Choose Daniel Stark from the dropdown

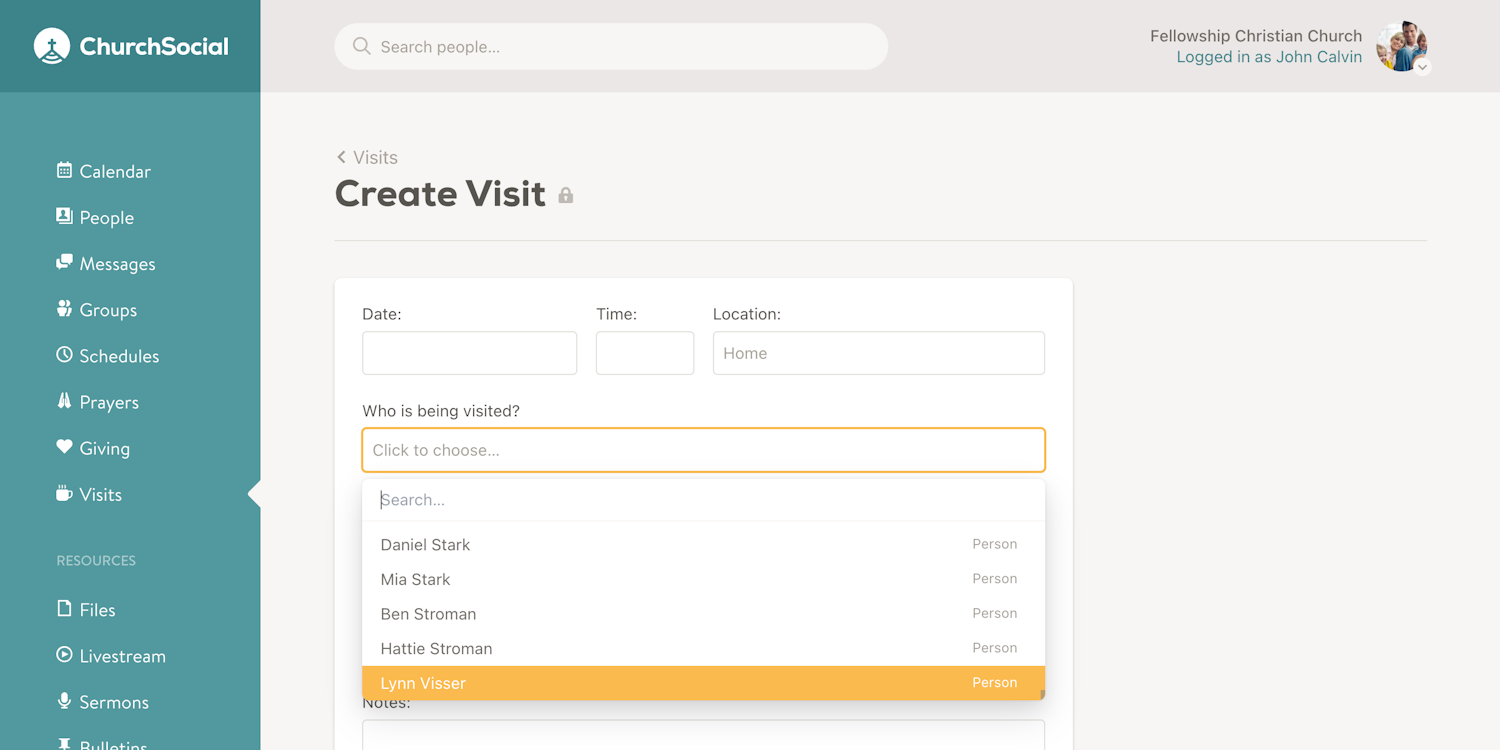(425, 545)
